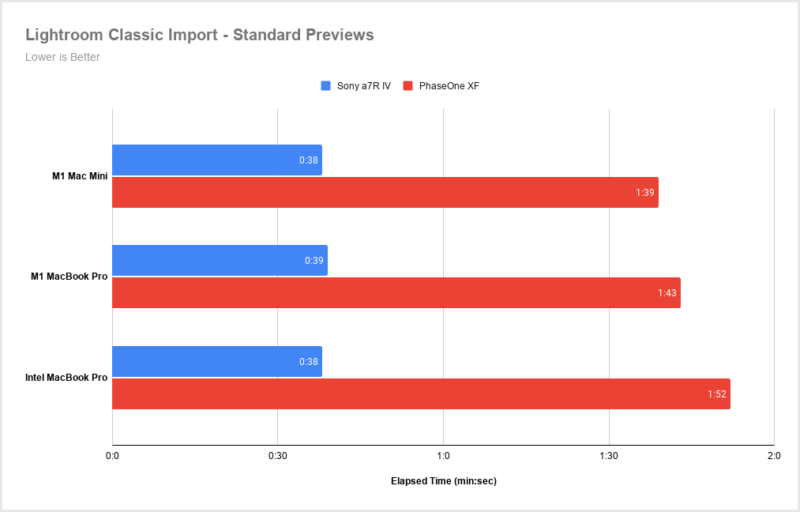Select the Intel MacBook Pro red bar

pyautogui.click(x=420, y=393)
